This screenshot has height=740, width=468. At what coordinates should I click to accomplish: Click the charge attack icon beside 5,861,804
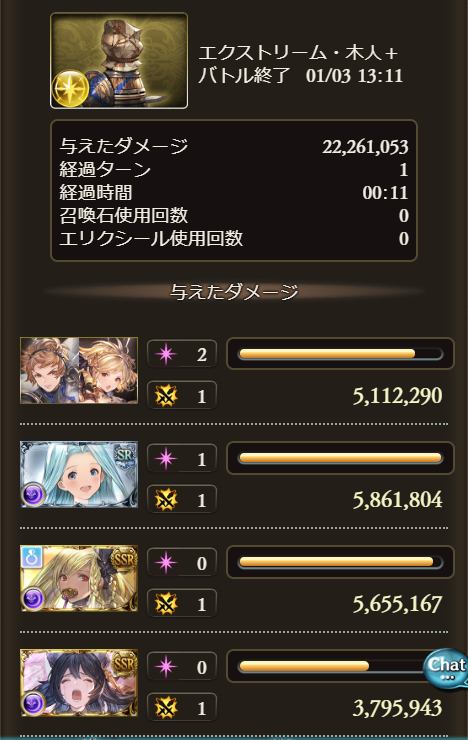[x=166, y=499]
